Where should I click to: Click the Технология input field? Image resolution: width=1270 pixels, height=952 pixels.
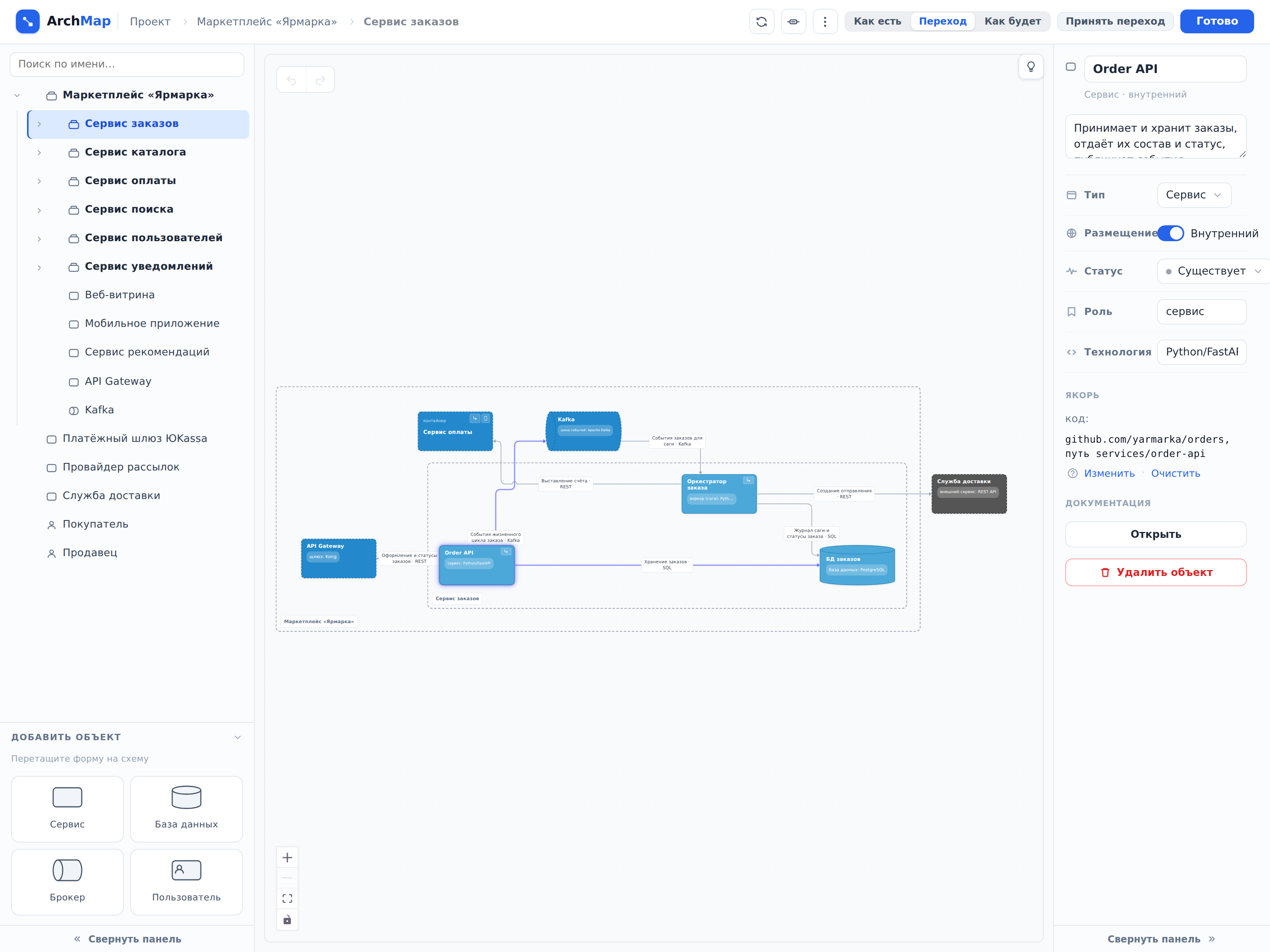pos(1201,352)
